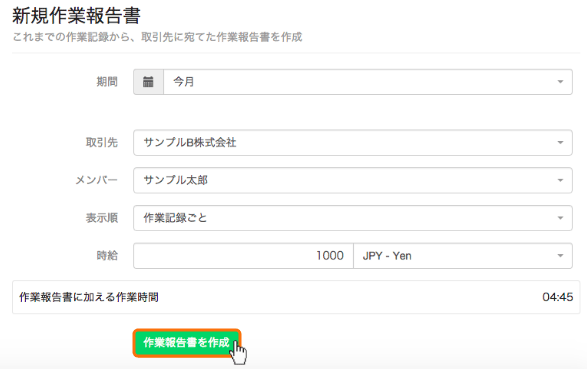
Task: Click the 表示順 field label
Action: (x=102, y=218)
